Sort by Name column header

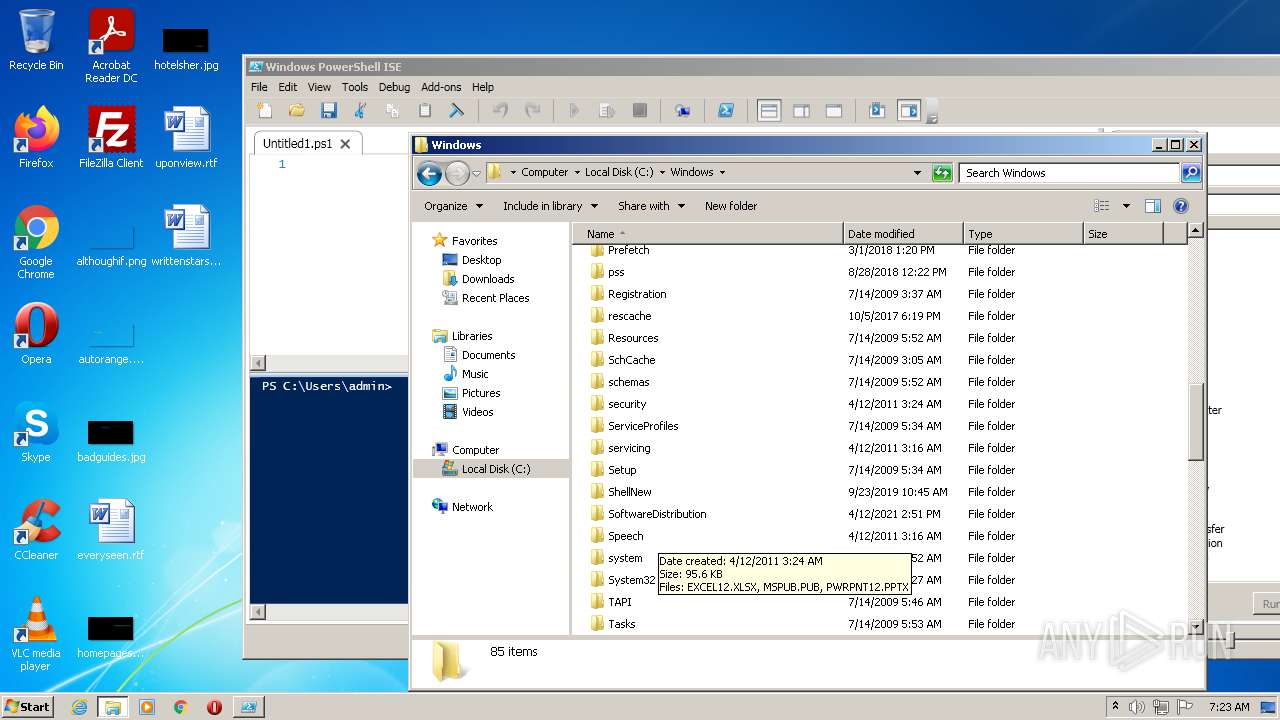point(708,234)
